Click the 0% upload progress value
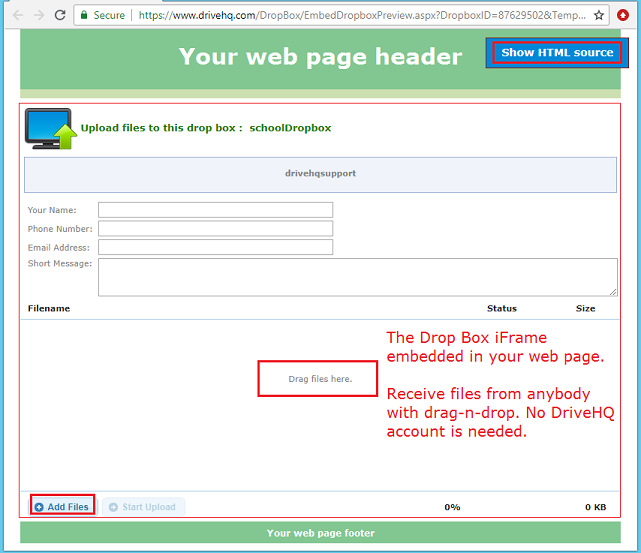 point(452,507)
